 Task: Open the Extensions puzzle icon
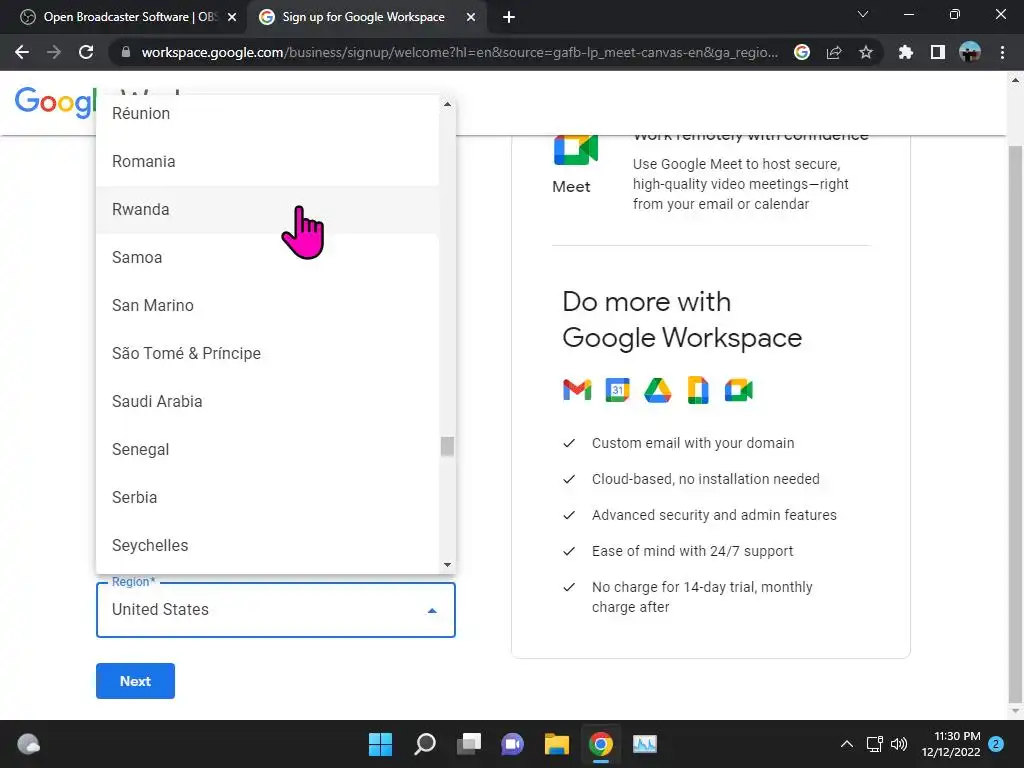pyautogui.click(x=906, y=52)
